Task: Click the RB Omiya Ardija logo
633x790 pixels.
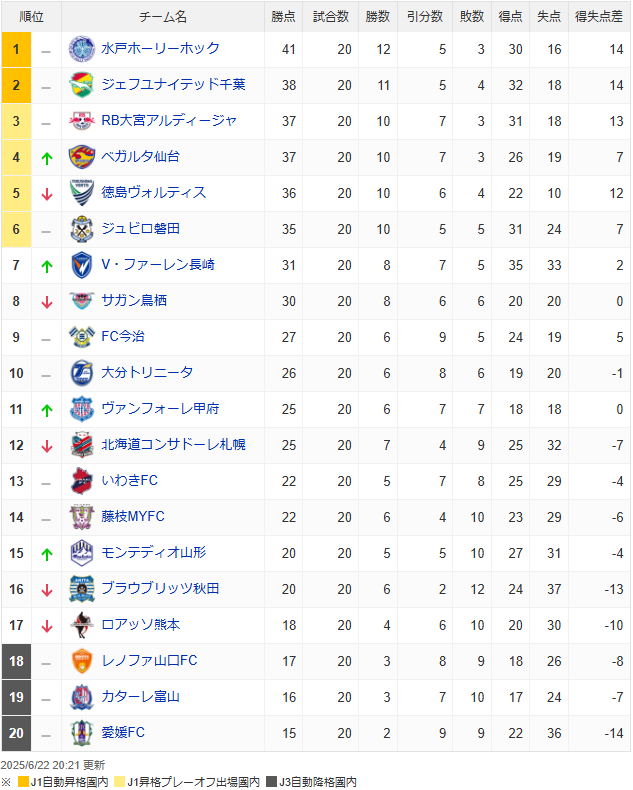Action: (81, 121)
